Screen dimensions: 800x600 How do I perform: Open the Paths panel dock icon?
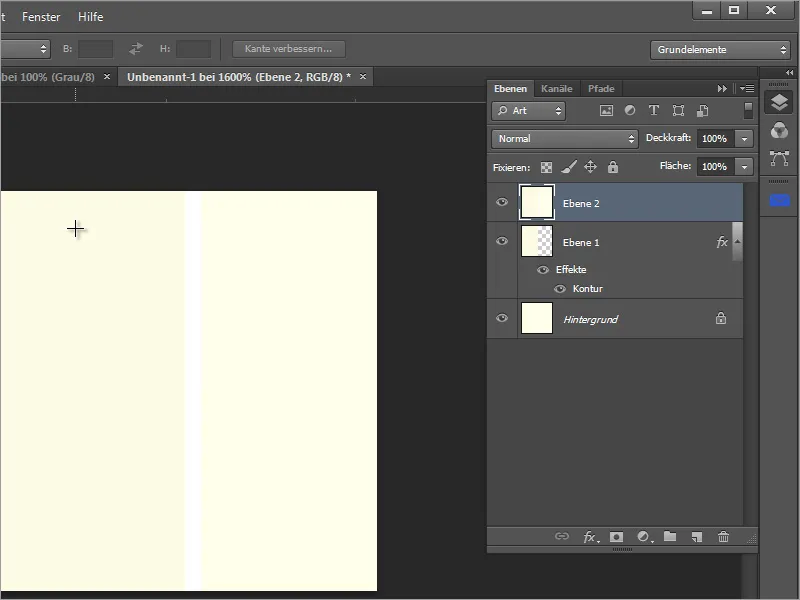(779, 159)
